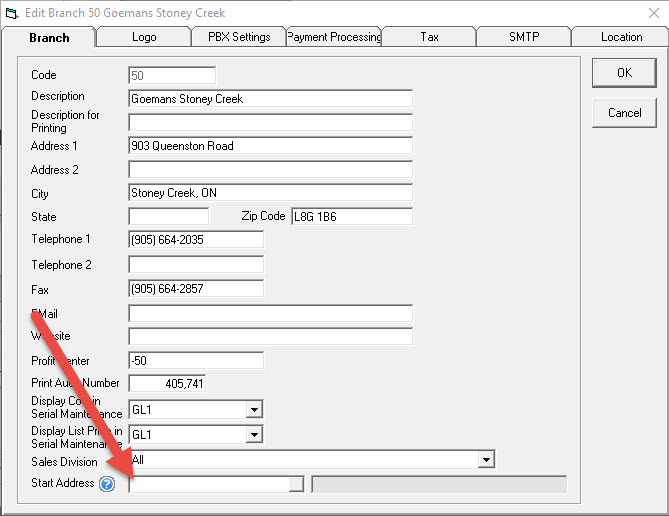Switch to the Location tab
Image resolution: width=669 pixels, height=516 pixels.
pos(621,37)
